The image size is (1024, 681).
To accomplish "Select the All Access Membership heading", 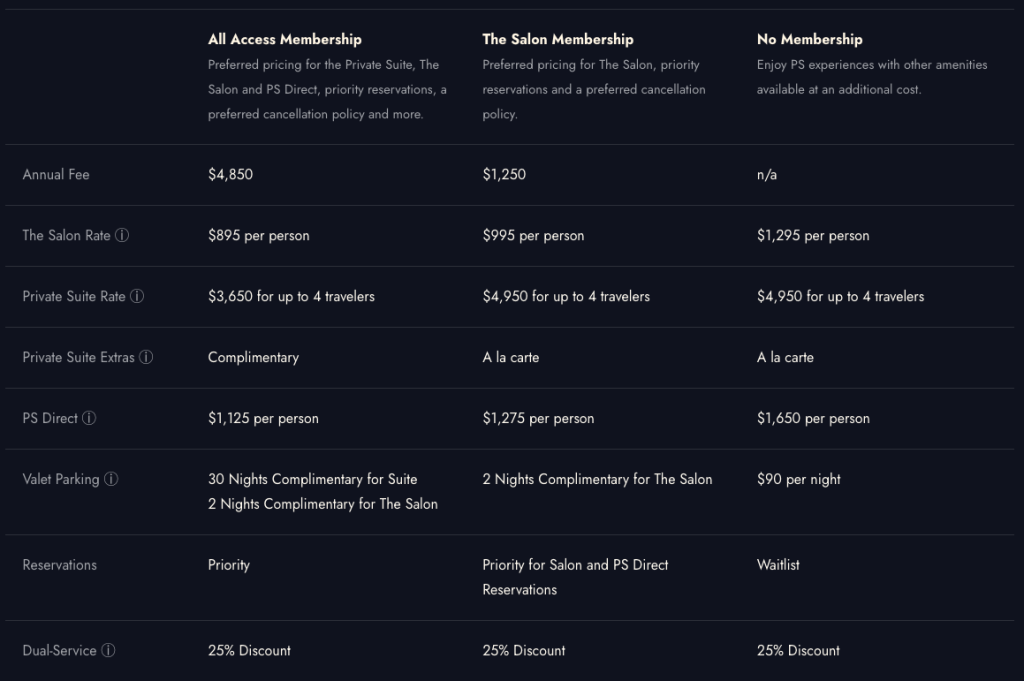I will [285, 39].
